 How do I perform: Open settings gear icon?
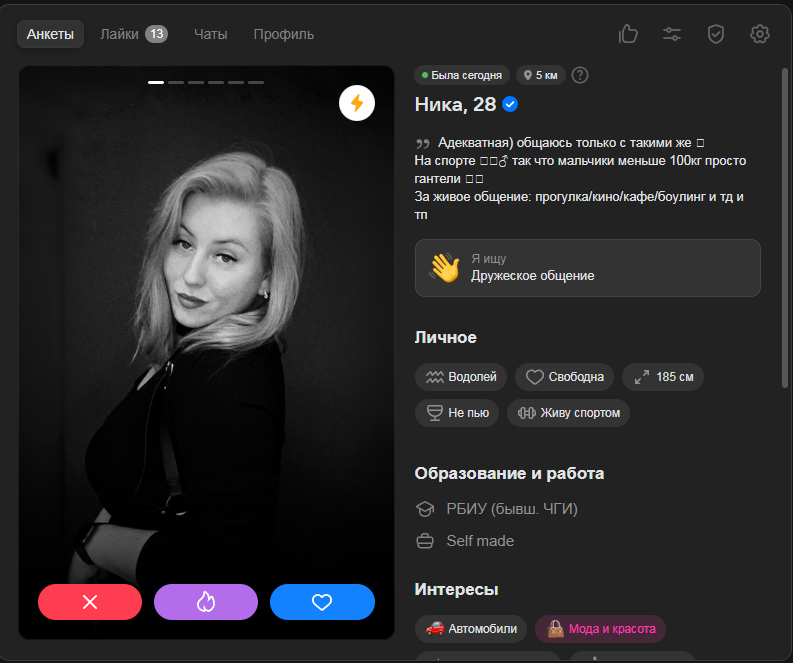(x=759, y=34)
